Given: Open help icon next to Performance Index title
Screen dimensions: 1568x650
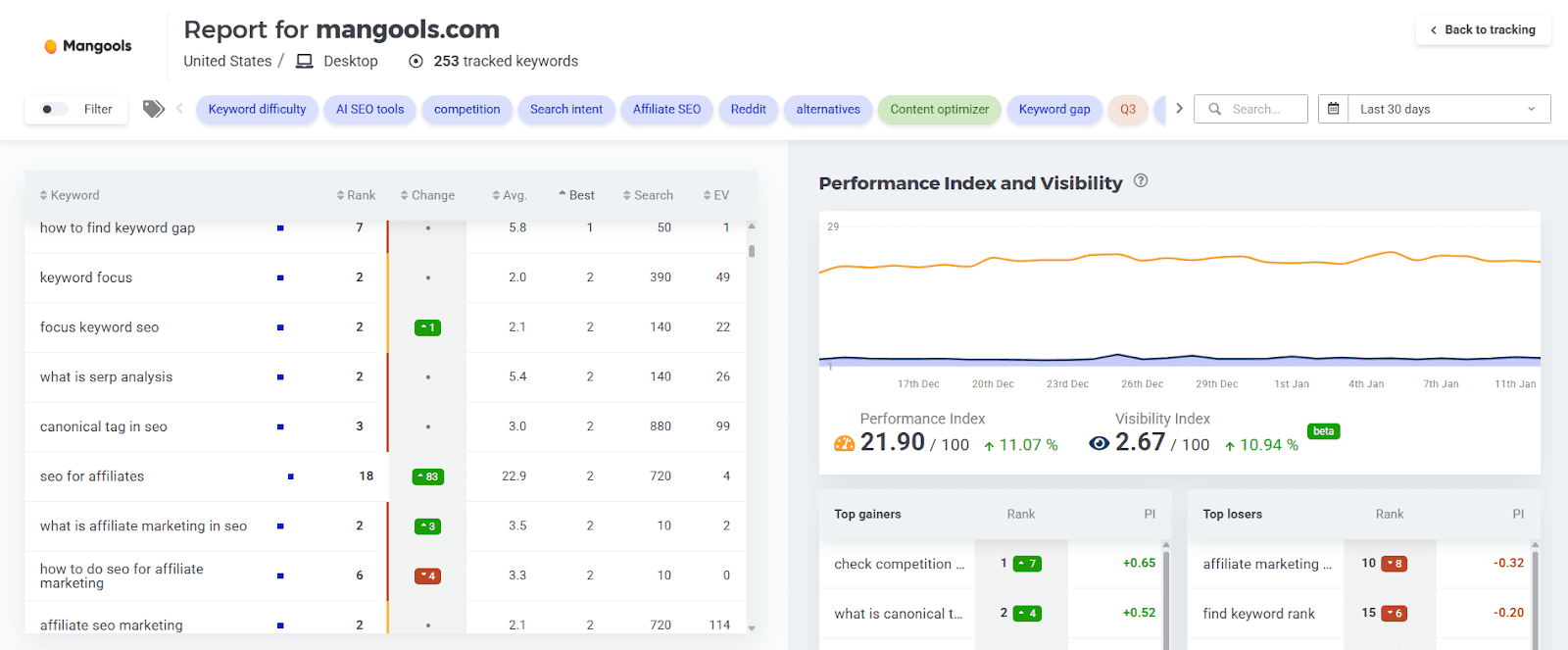Looking at the screenshot, I should coord(1141,181).
